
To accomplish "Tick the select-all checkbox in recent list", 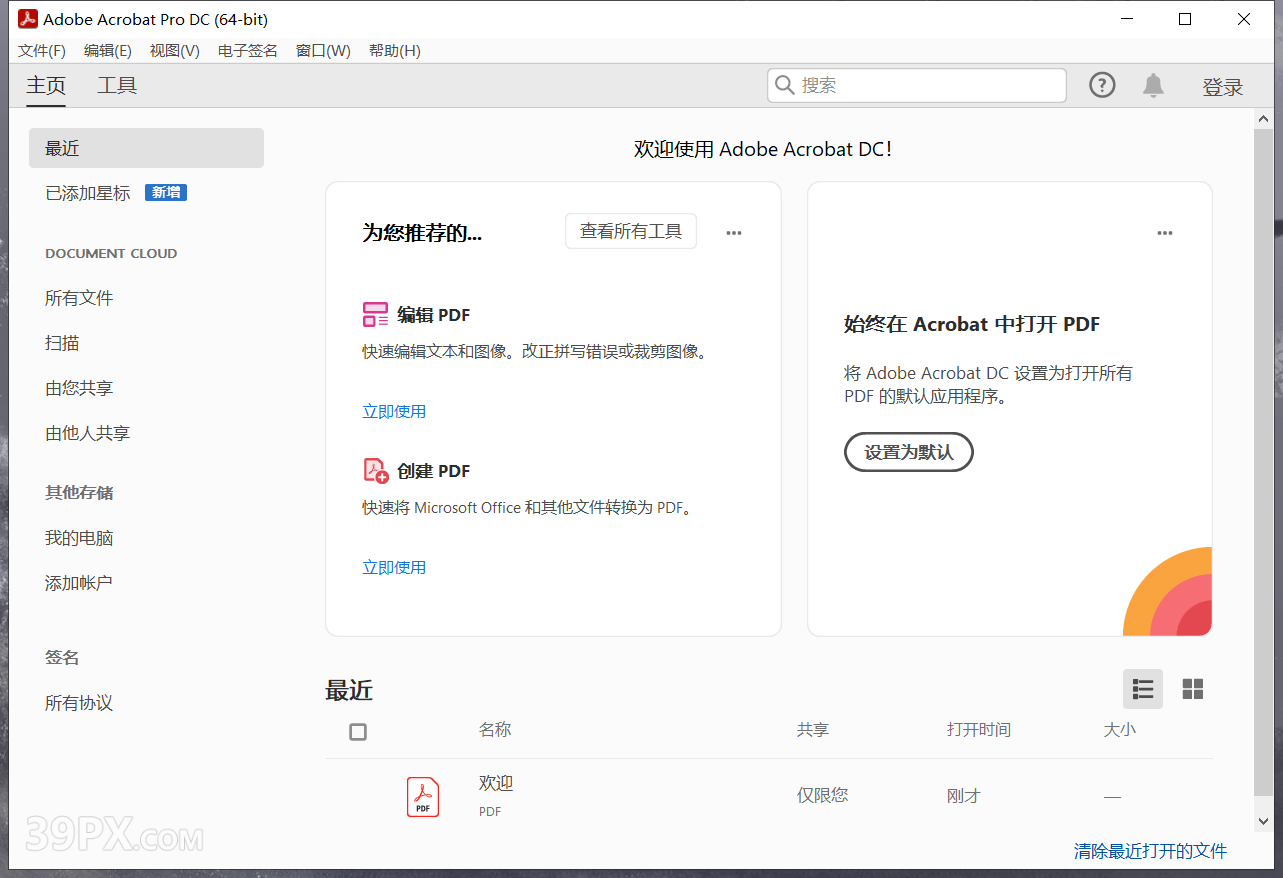I will pos(358,732).
